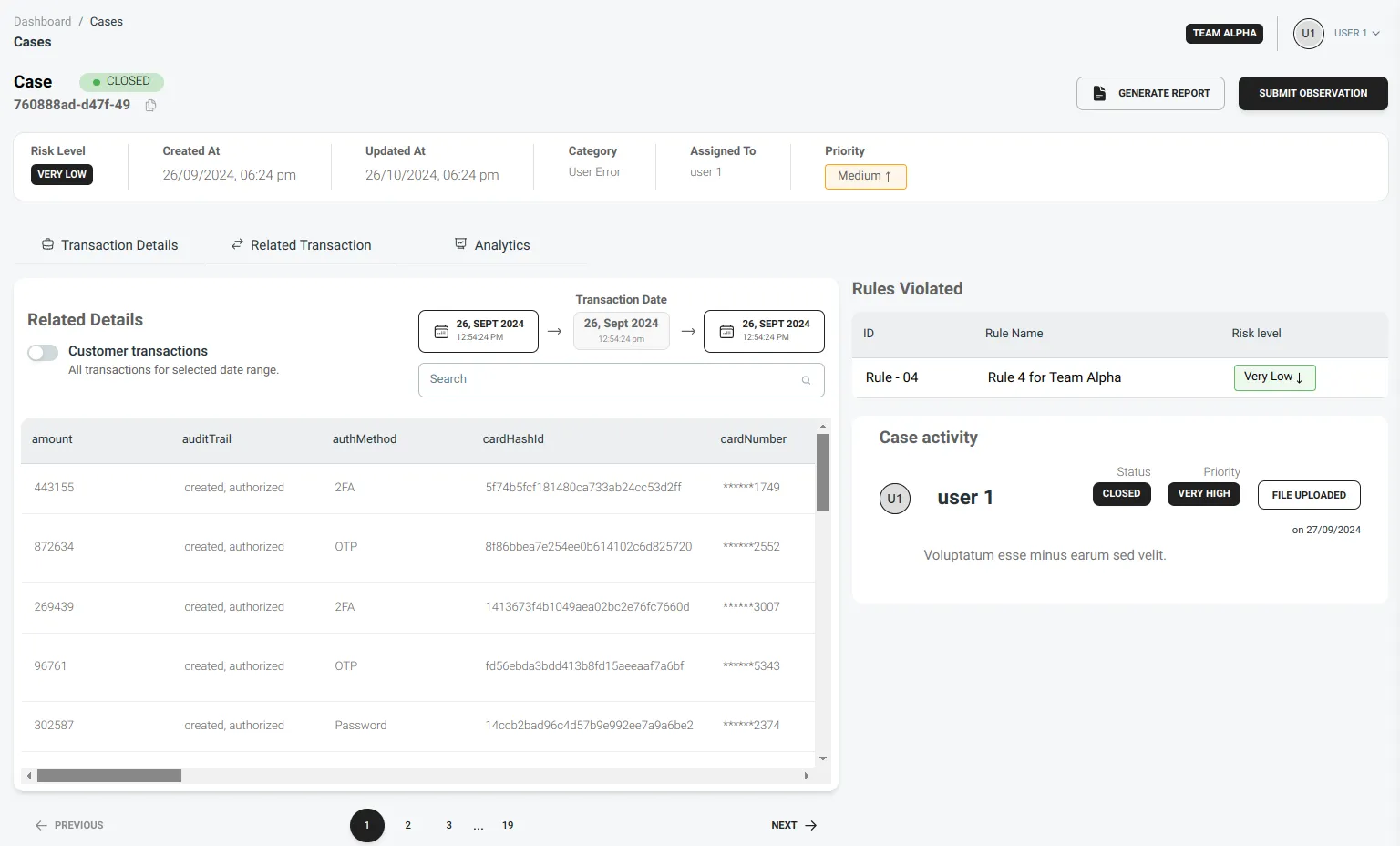Click card number ******1749
The height and width of the screenshot is (846, 1400).
751,488
